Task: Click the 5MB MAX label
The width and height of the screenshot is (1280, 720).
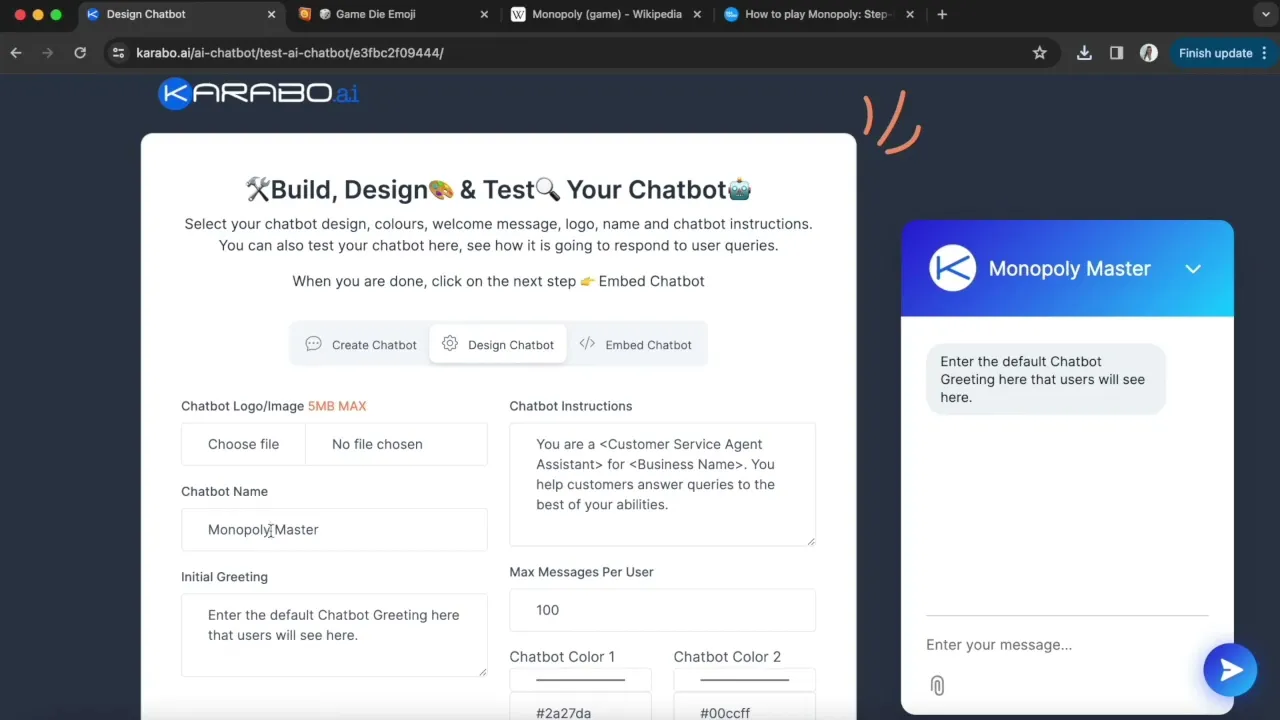Action: tap(337, 406)
